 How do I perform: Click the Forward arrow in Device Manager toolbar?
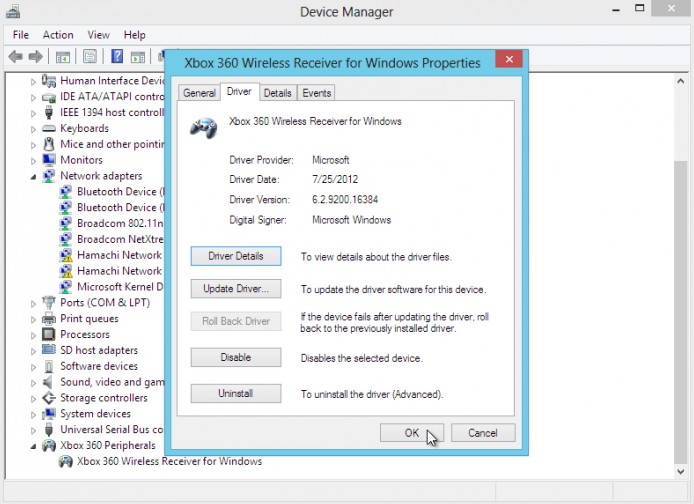[x=35, y=57]
